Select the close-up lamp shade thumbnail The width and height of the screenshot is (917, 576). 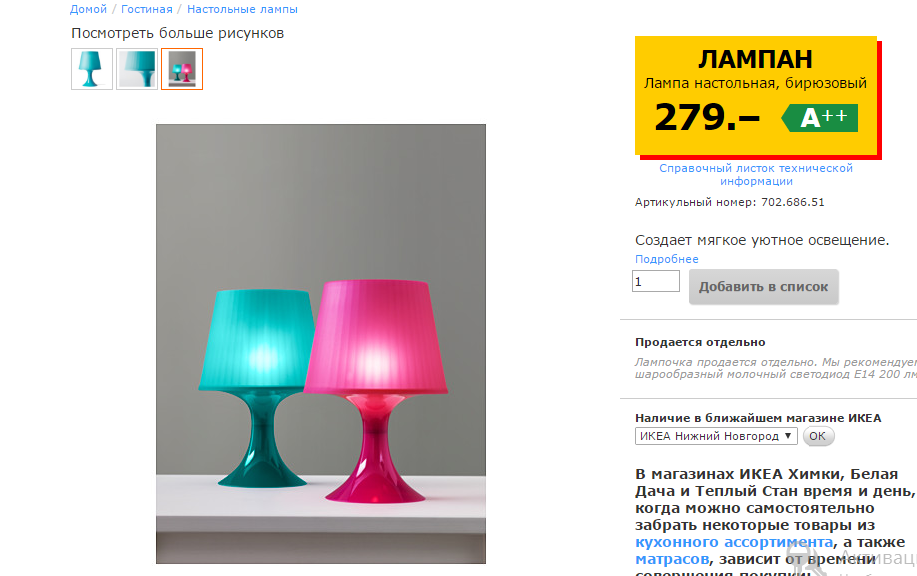point(137,69)
